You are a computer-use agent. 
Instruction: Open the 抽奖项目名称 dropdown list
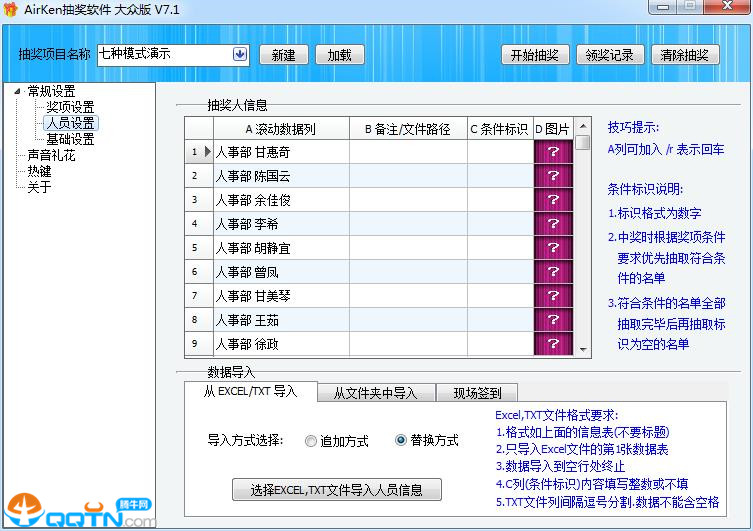[240, 54]
